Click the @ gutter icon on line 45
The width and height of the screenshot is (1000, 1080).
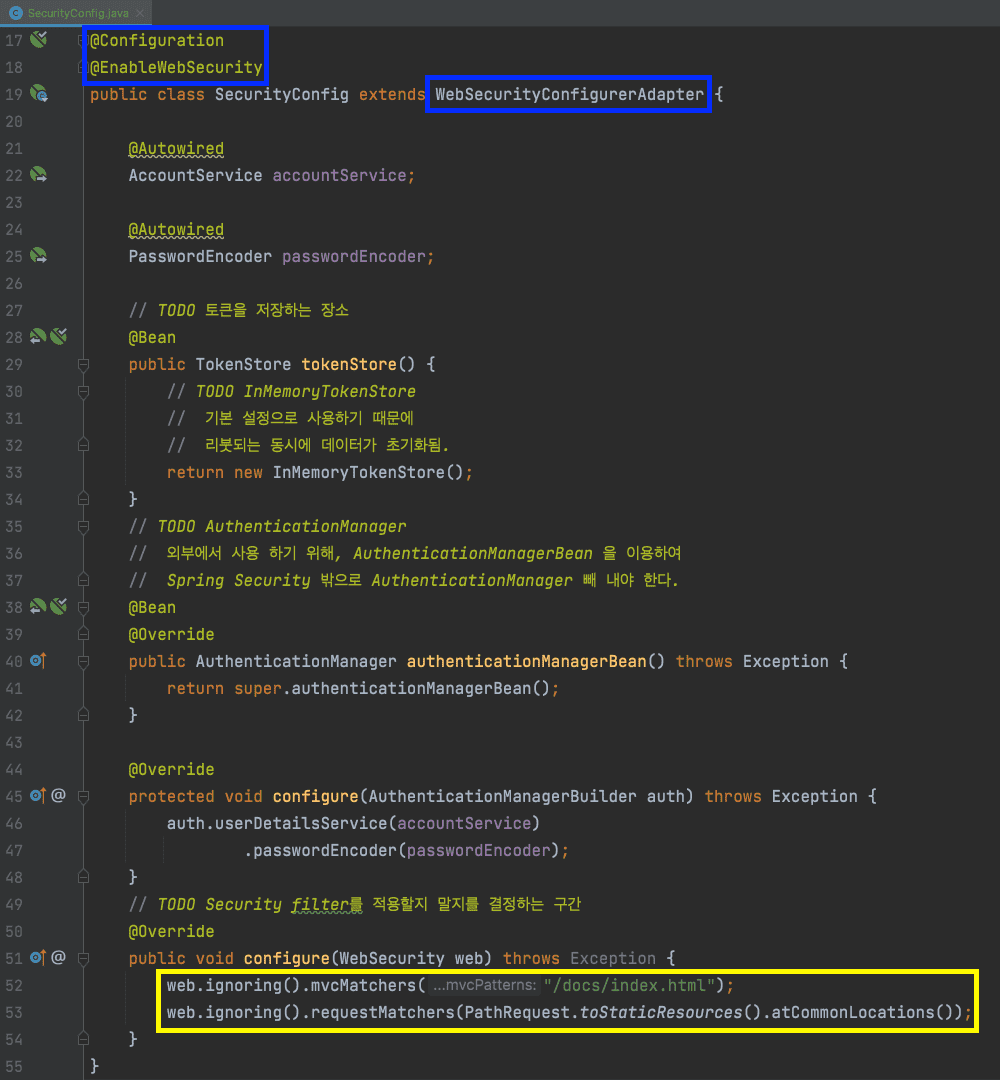(59, 796)
